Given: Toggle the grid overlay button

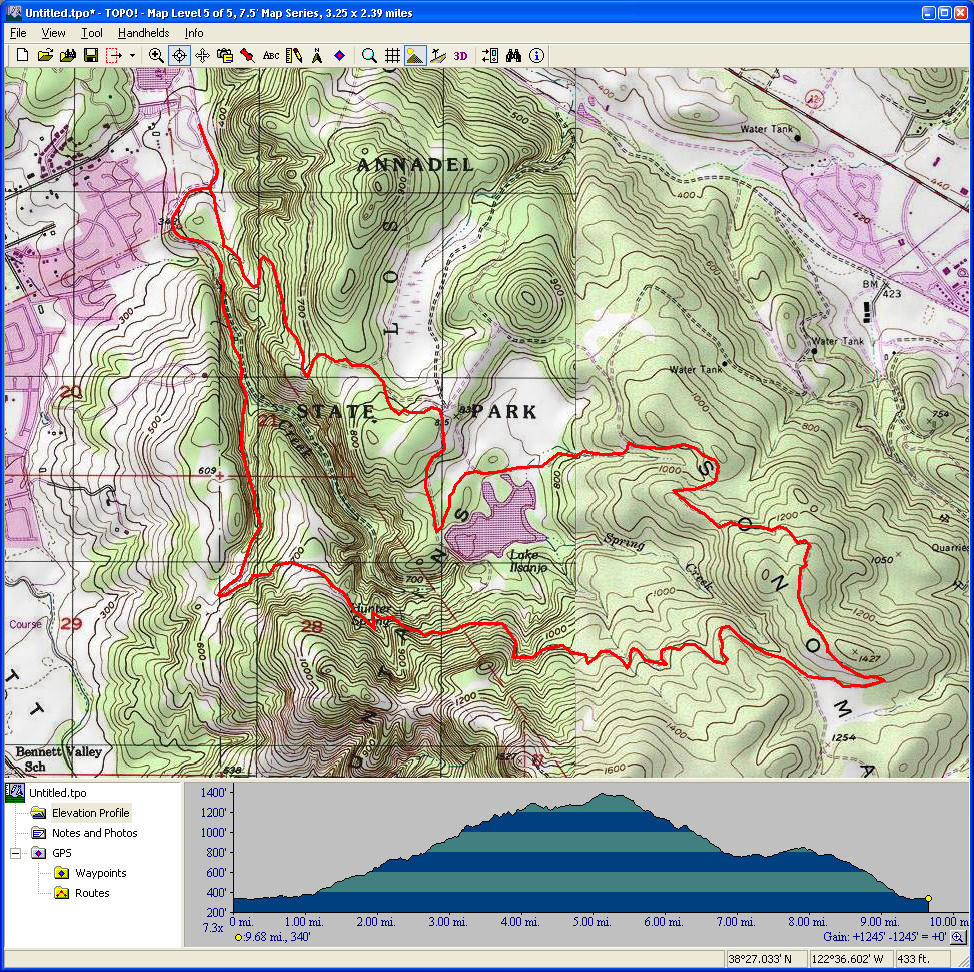Looking at the screenshot, I should point(393,56).
